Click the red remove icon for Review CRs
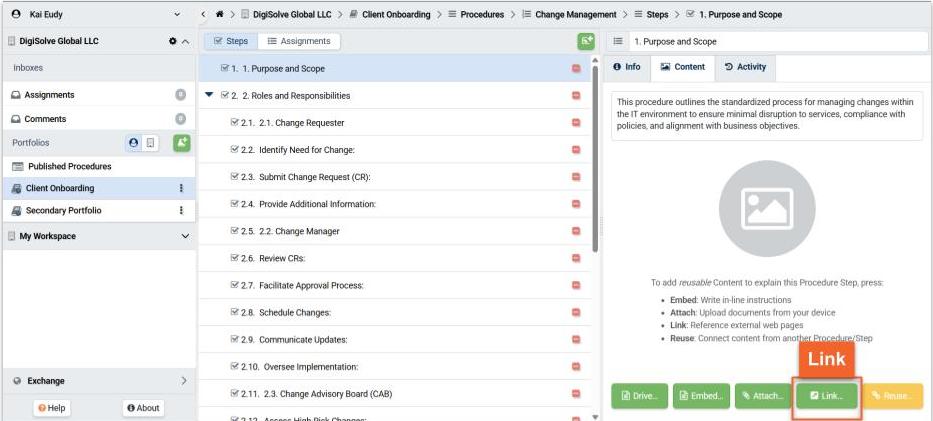This screenshot has height=421, width=933. pos(576,258)
